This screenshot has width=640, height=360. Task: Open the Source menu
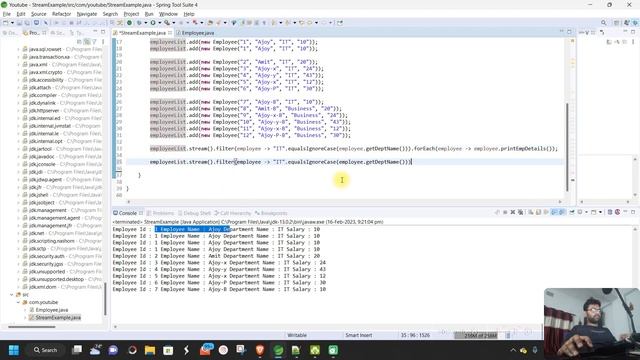pos(39,14)
